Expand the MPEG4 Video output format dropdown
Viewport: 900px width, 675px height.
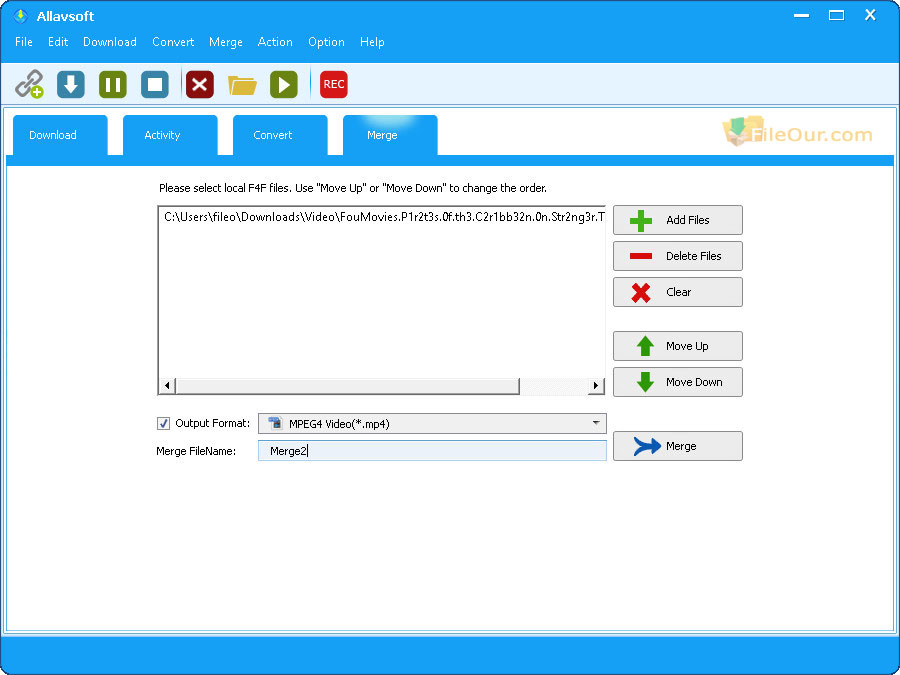coord(432,424)
